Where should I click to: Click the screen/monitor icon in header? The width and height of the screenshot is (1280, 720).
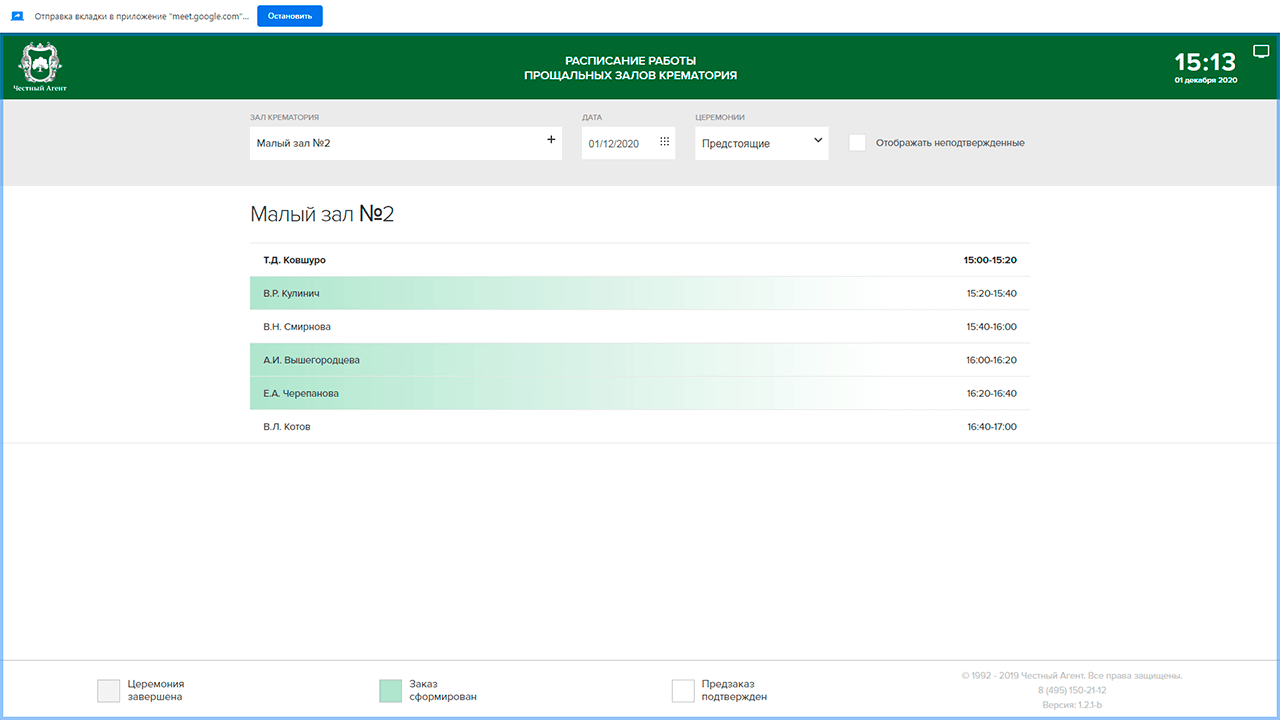point(1260,51)
